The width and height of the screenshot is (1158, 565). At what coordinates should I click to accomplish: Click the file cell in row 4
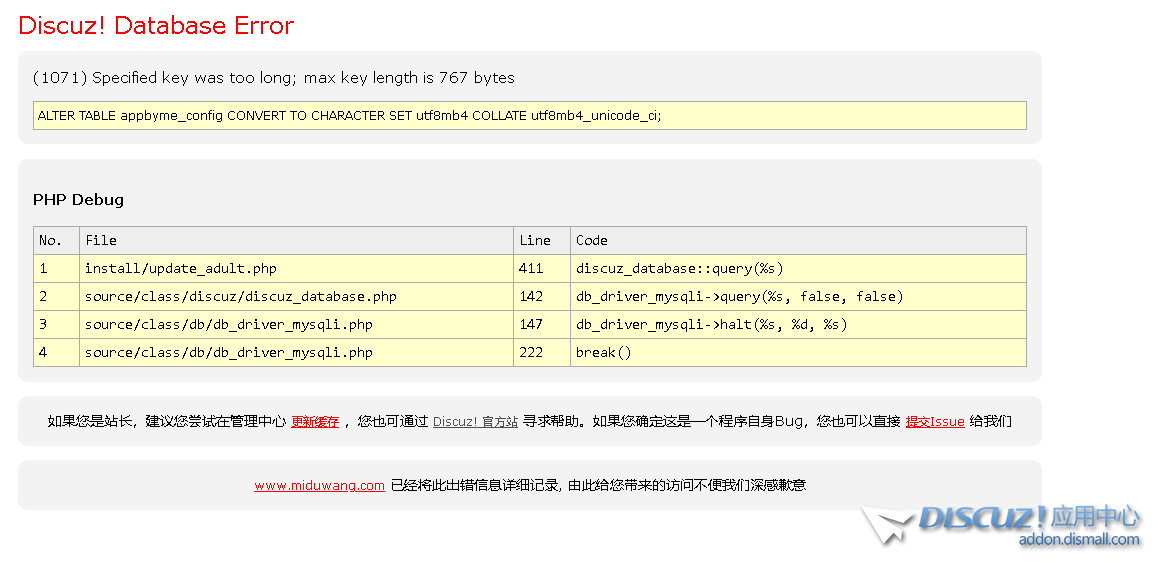click(296, 353)
